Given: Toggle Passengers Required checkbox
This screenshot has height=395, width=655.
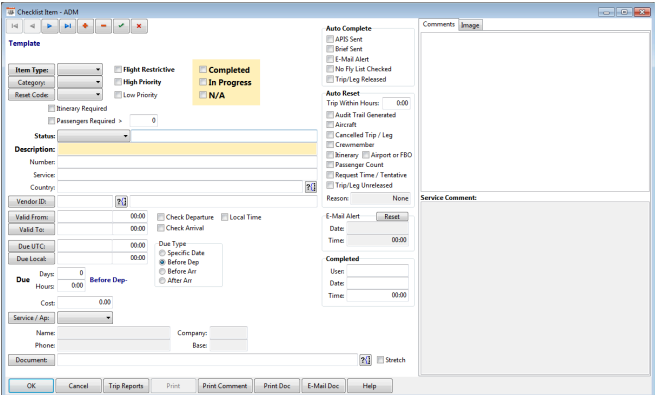Looking at the screenshot, I should click(x=51, y=121).
